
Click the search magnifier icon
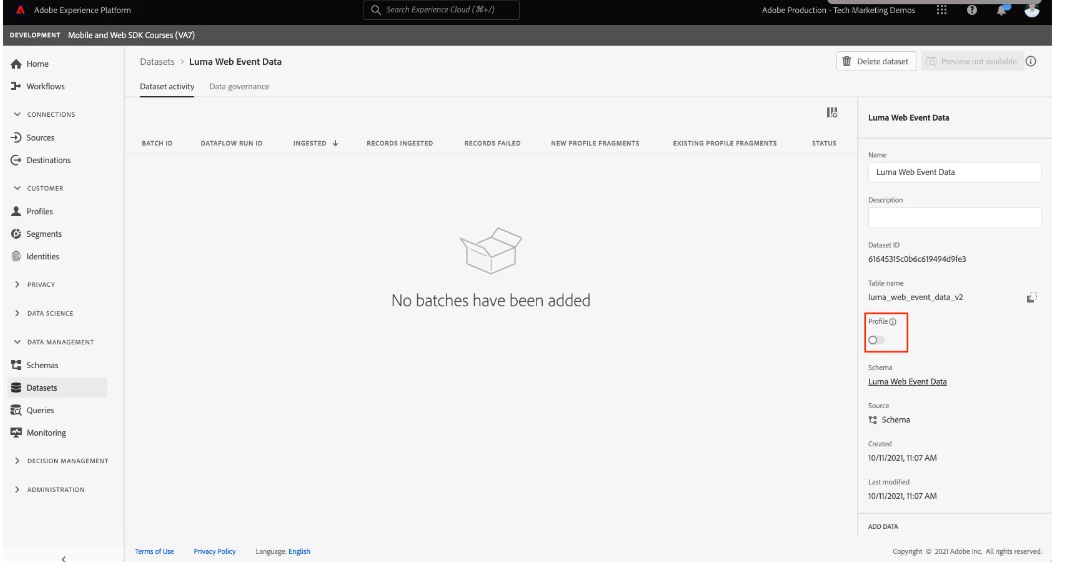coord(376,10)
